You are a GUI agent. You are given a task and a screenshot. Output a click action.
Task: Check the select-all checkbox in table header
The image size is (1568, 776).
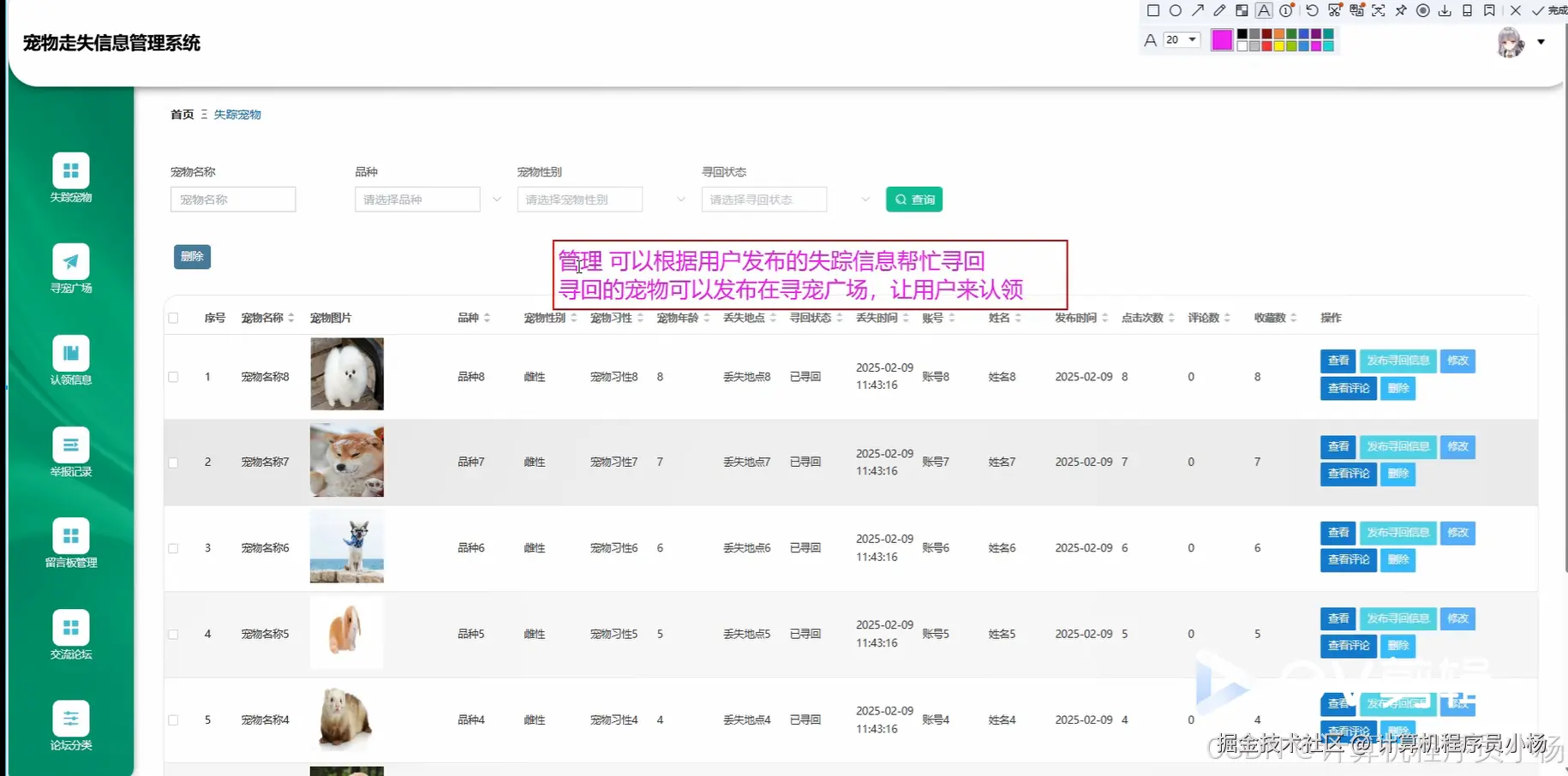tap(174, 317)
